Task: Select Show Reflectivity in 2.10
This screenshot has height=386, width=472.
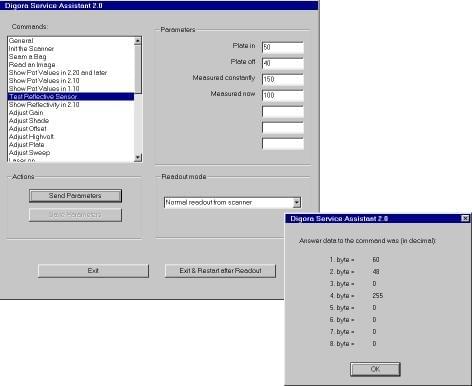Action: click(x=71, y=105)
